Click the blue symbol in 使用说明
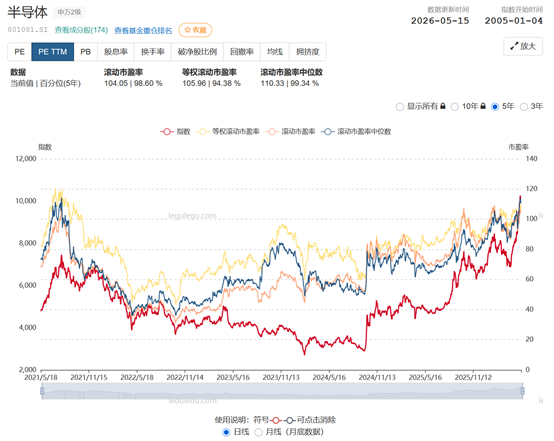The width and height of the screenshot is (554, 441). pyautogui.click(x=289, y=420)
